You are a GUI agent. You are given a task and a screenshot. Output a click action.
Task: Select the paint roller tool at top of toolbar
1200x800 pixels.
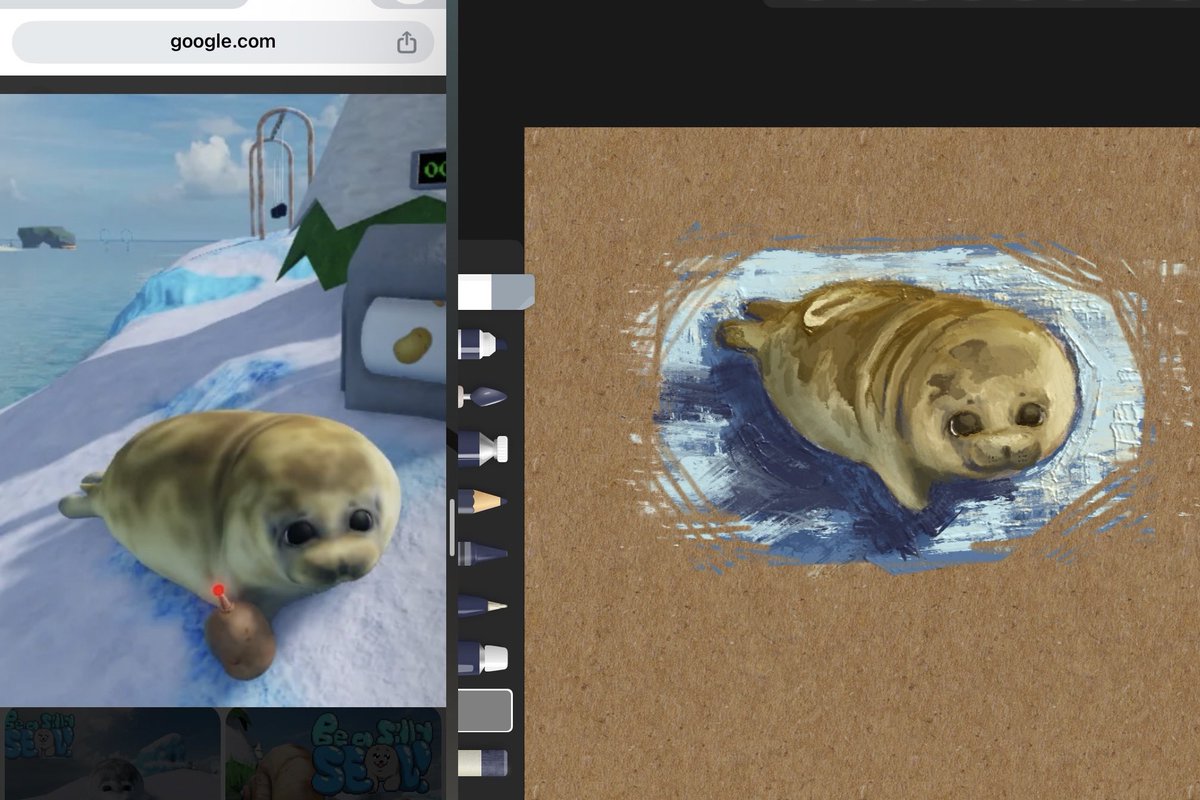tap(496, 292)
